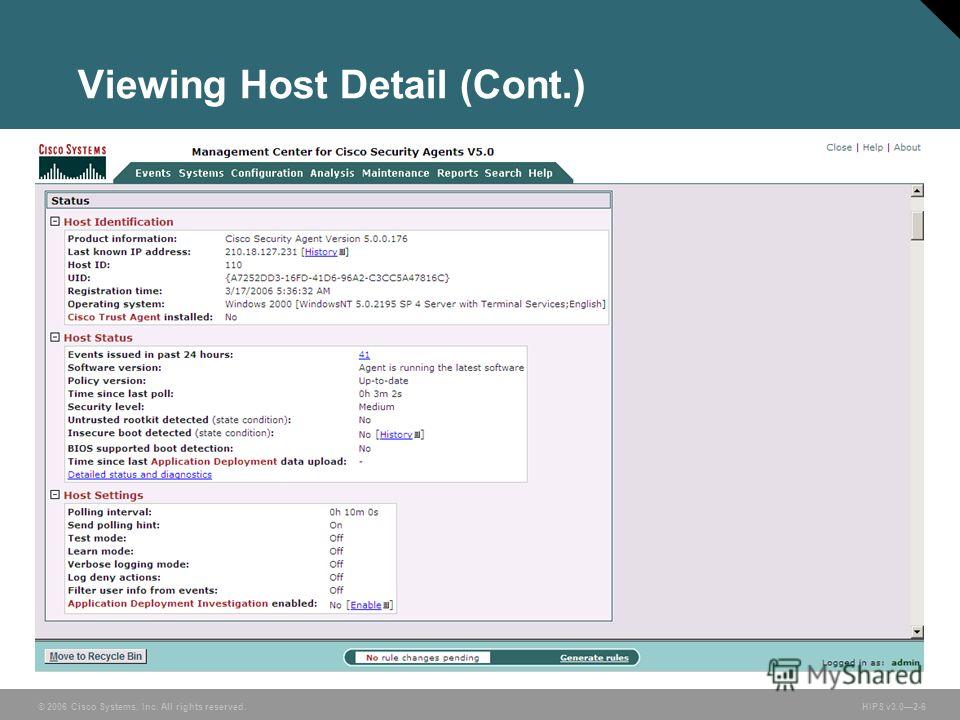The height and width of the screenshot is (720, 960).
Task: Click scrollbar up arrow
Action: point(917,191)
